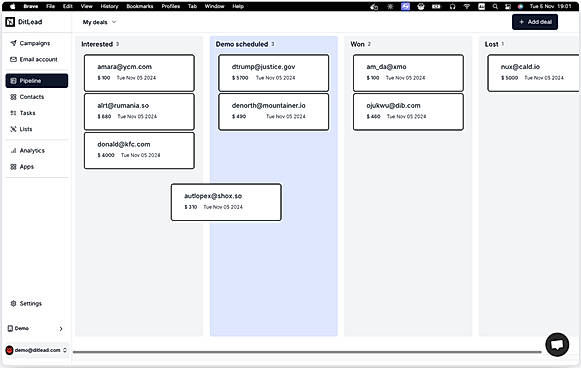Screen dimensions: 581x368
Task: Open Analytics page
Action: pos(28,150)
